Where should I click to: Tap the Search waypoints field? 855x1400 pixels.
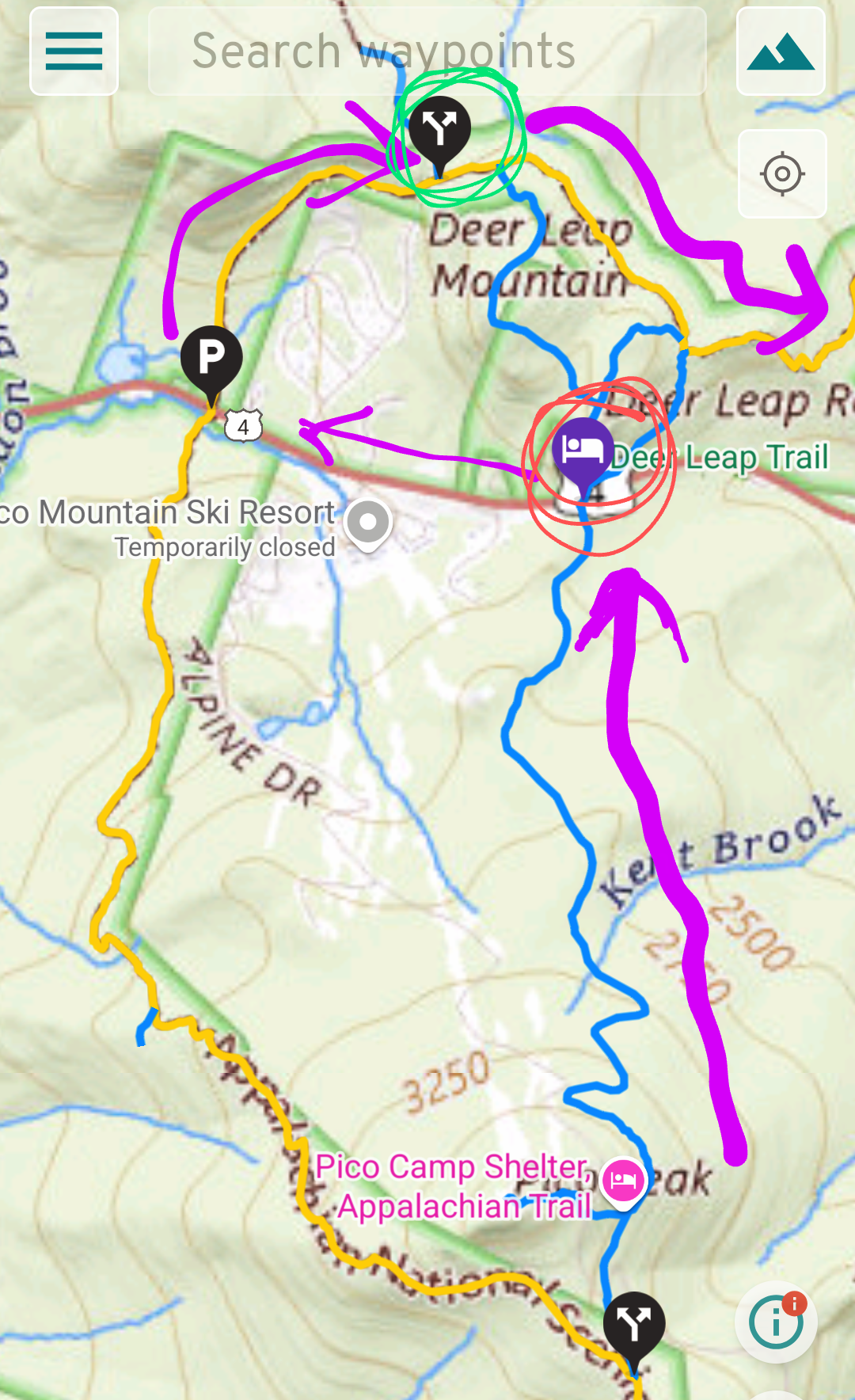pos(427,51)
